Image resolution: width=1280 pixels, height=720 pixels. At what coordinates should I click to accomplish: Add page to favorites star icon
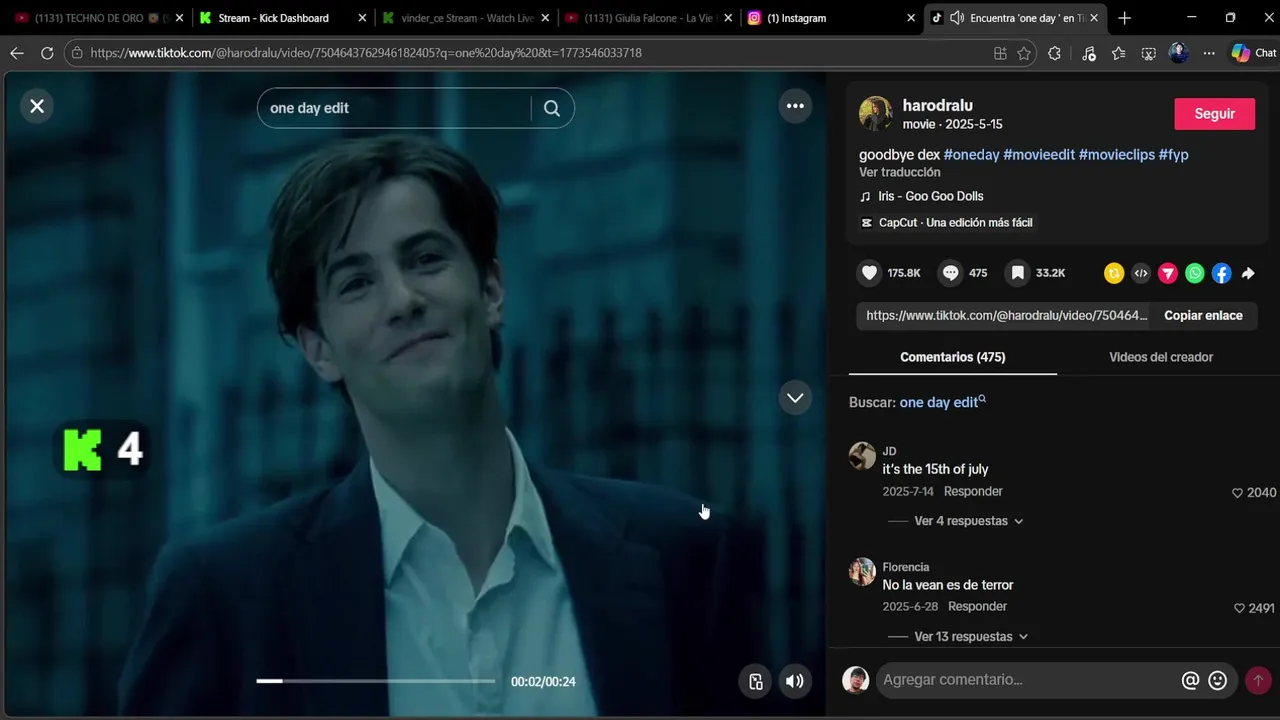point(1024,53)
